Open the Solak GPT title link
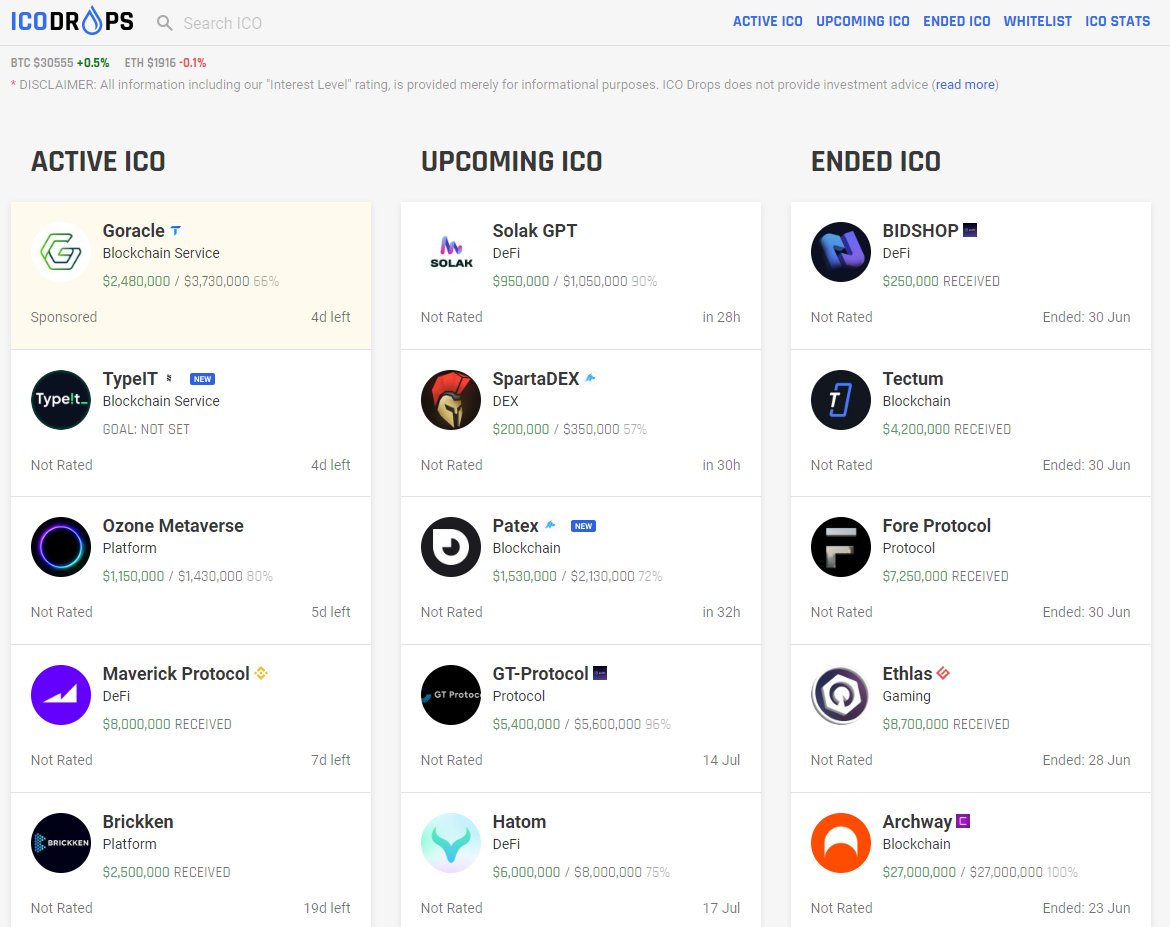Viewport: 1170px width, 927px height. point(534,231)
